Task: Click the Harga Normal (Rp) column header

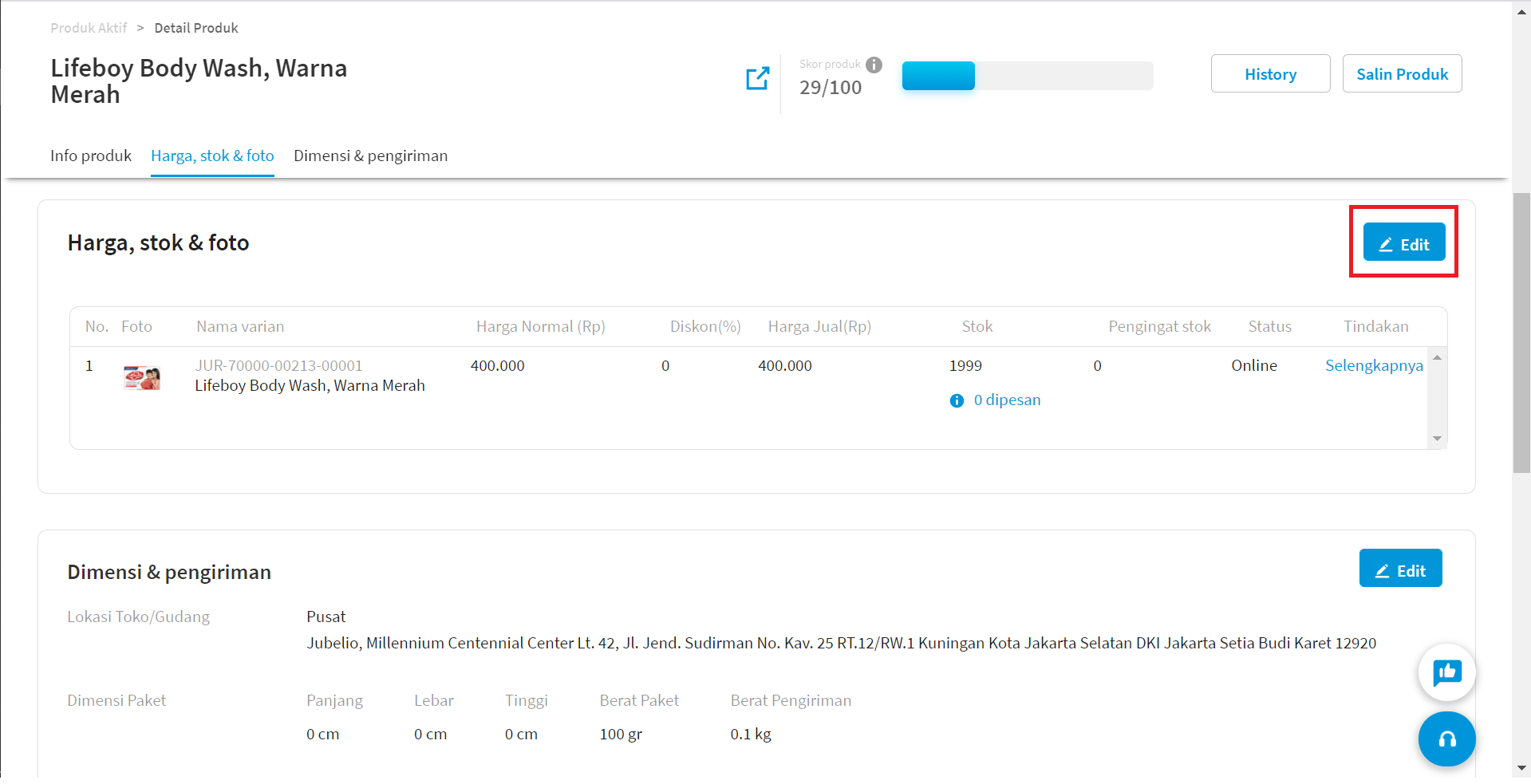Action: point(541,326)
